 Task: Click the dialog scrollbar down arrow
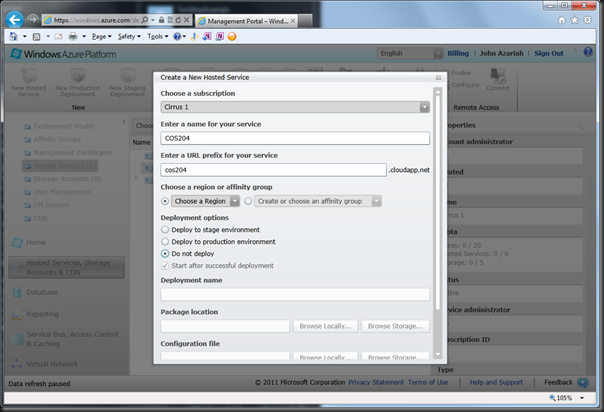pos(438,354)
